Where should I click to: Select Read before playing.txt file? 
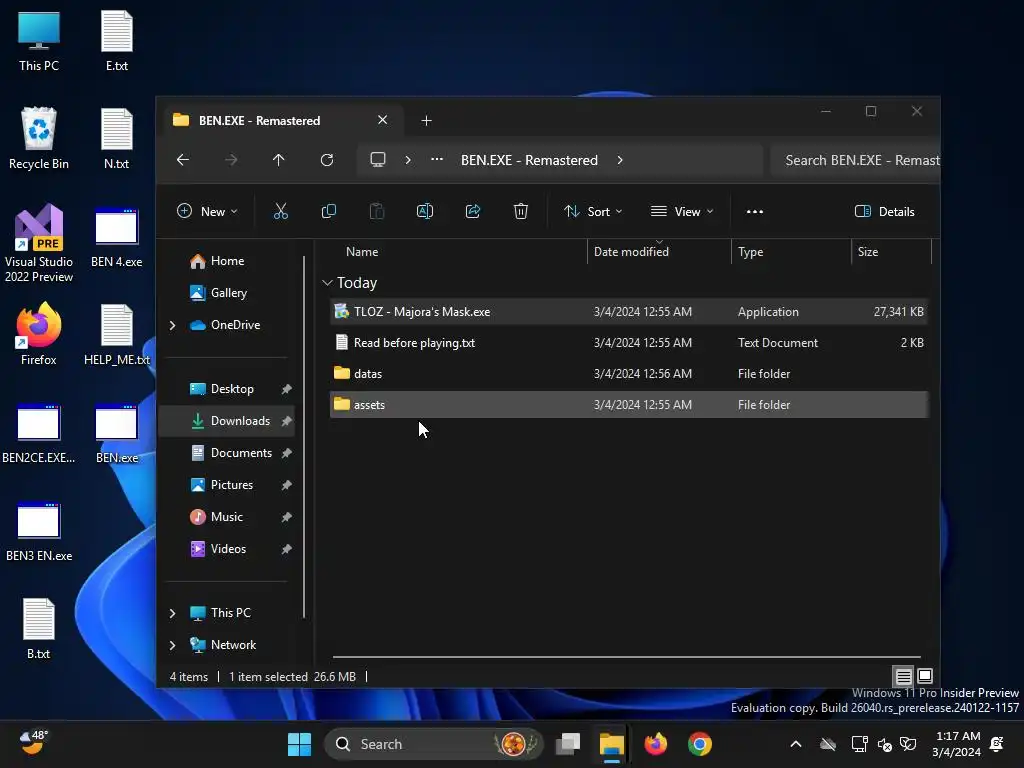click(628, 343)
